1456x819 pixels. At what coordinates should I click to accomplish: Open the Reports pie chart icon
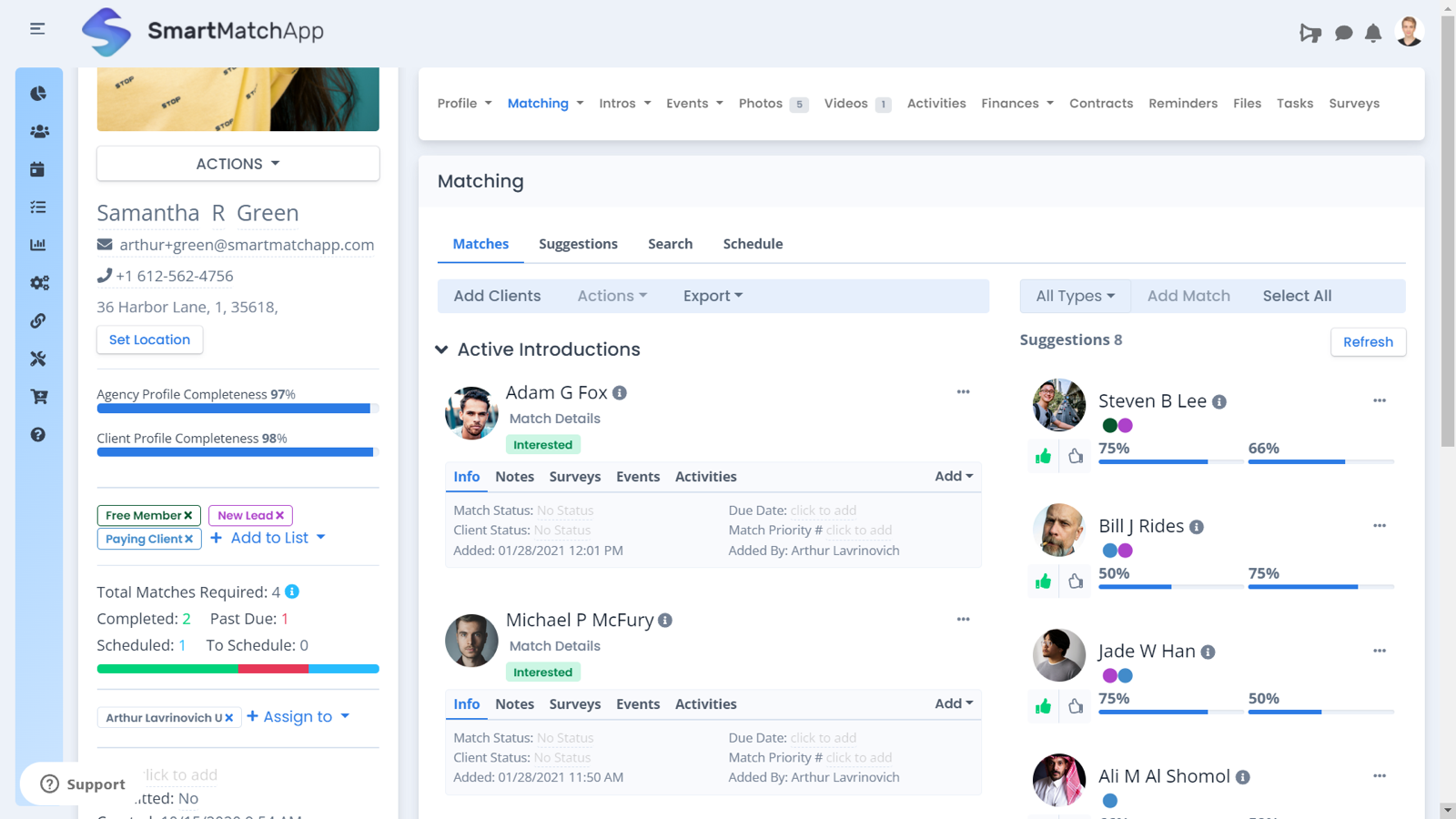click(x=38, y=92)
